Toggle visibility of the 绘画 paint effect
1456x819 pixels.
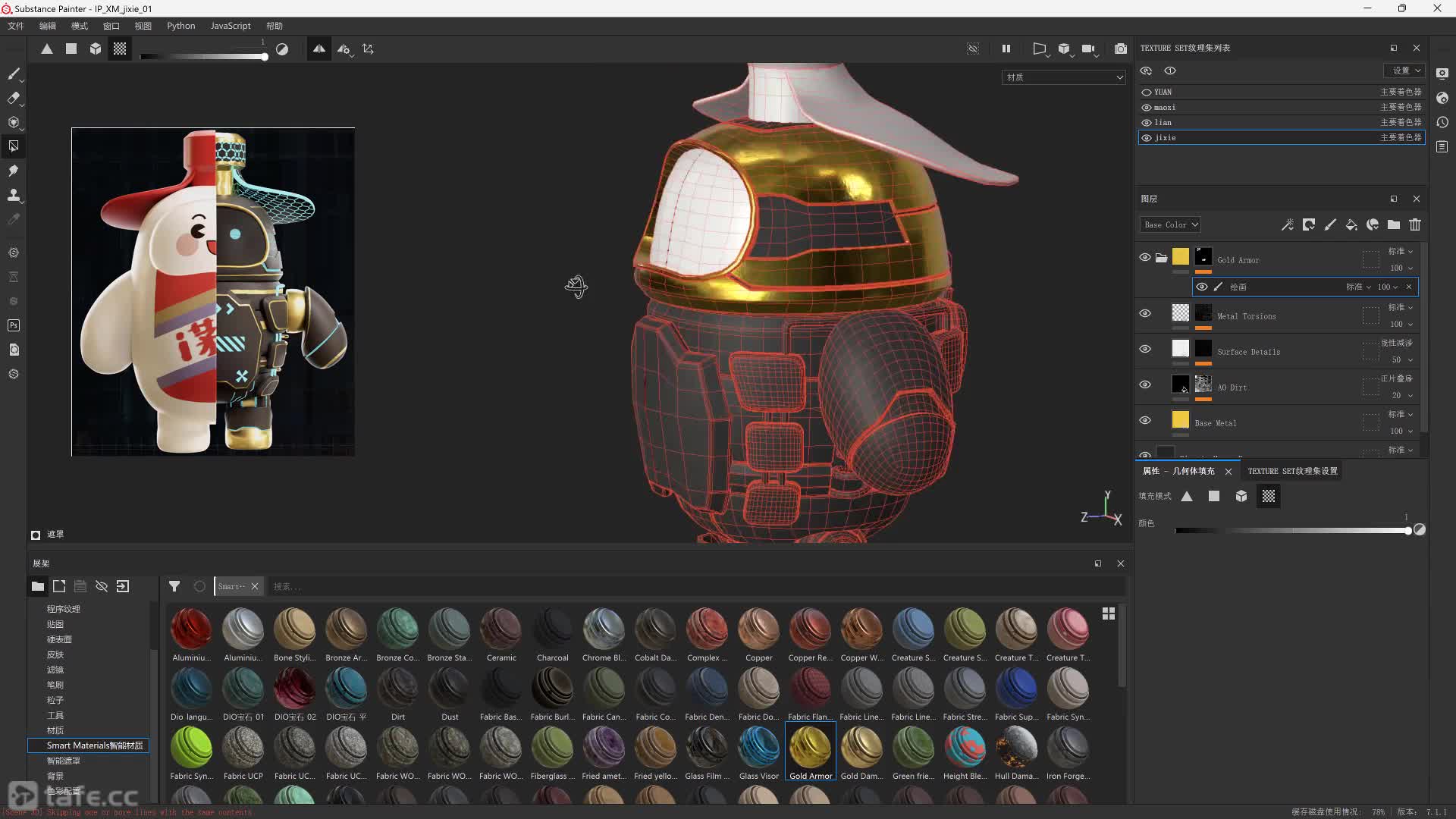point(1202,287)
